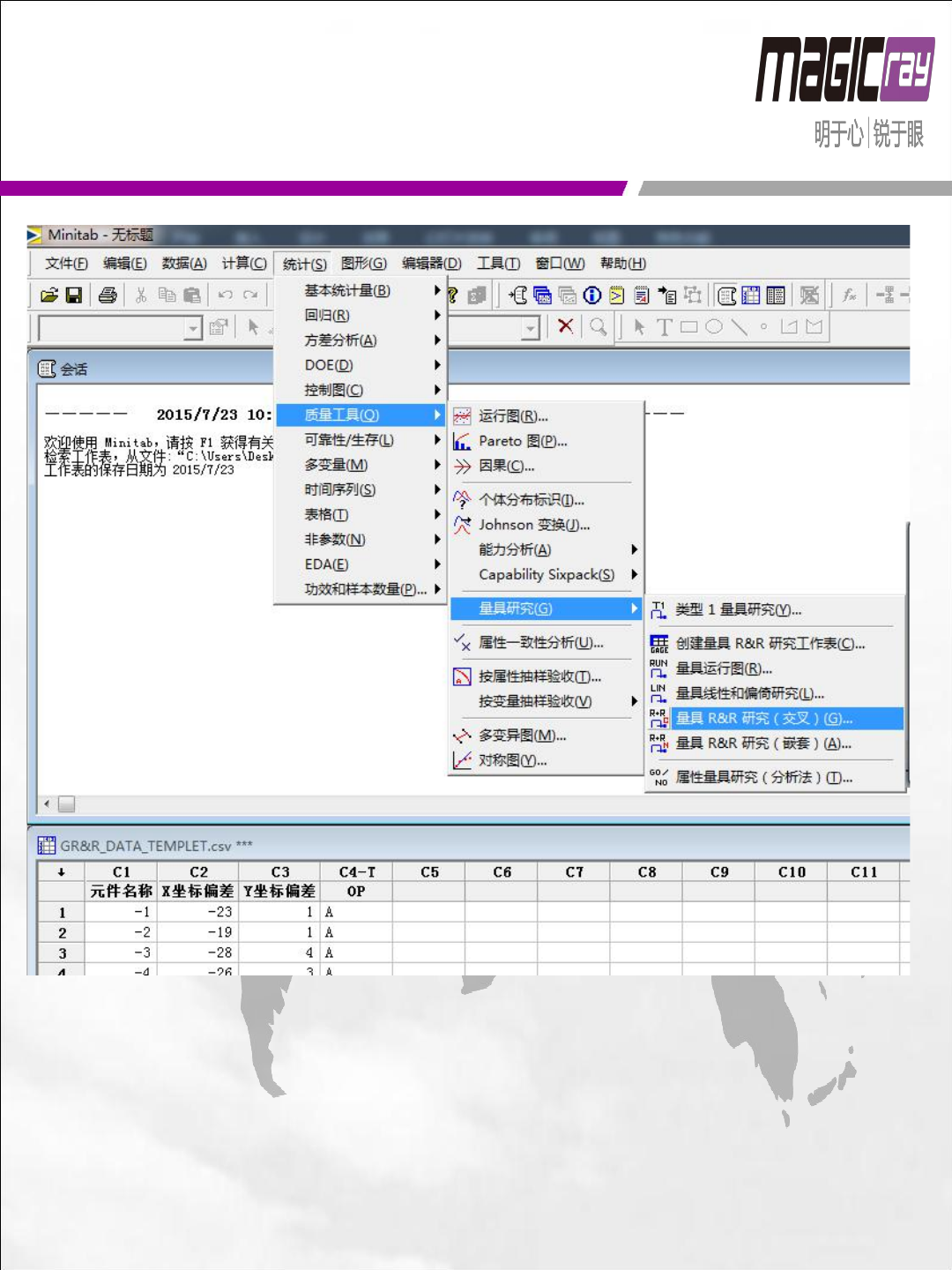Cut selection using the scissors icon
Screen dimensions: 952x1270
pos(141,295)
